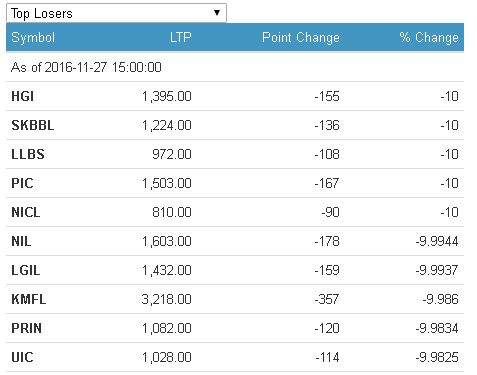Click the dropdown arrow beside Top Losers
The height and width of the screenshot is (375, 477).
tap(217, 13)
